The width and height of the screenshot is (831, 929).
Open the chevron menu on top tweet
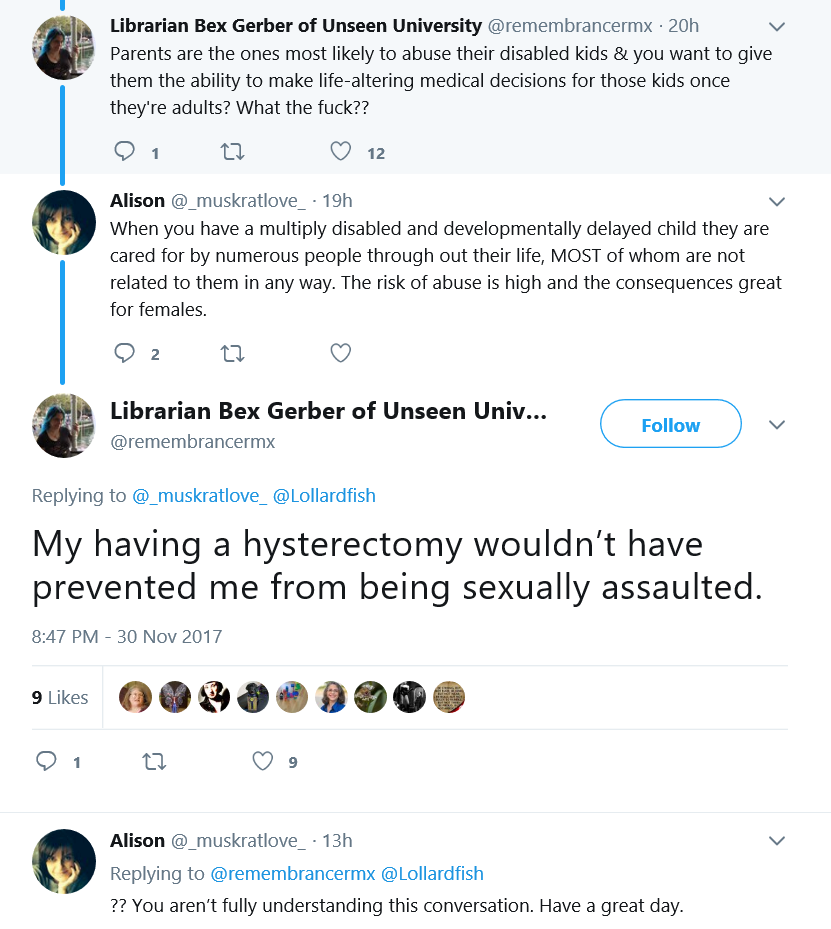point(777,27)
